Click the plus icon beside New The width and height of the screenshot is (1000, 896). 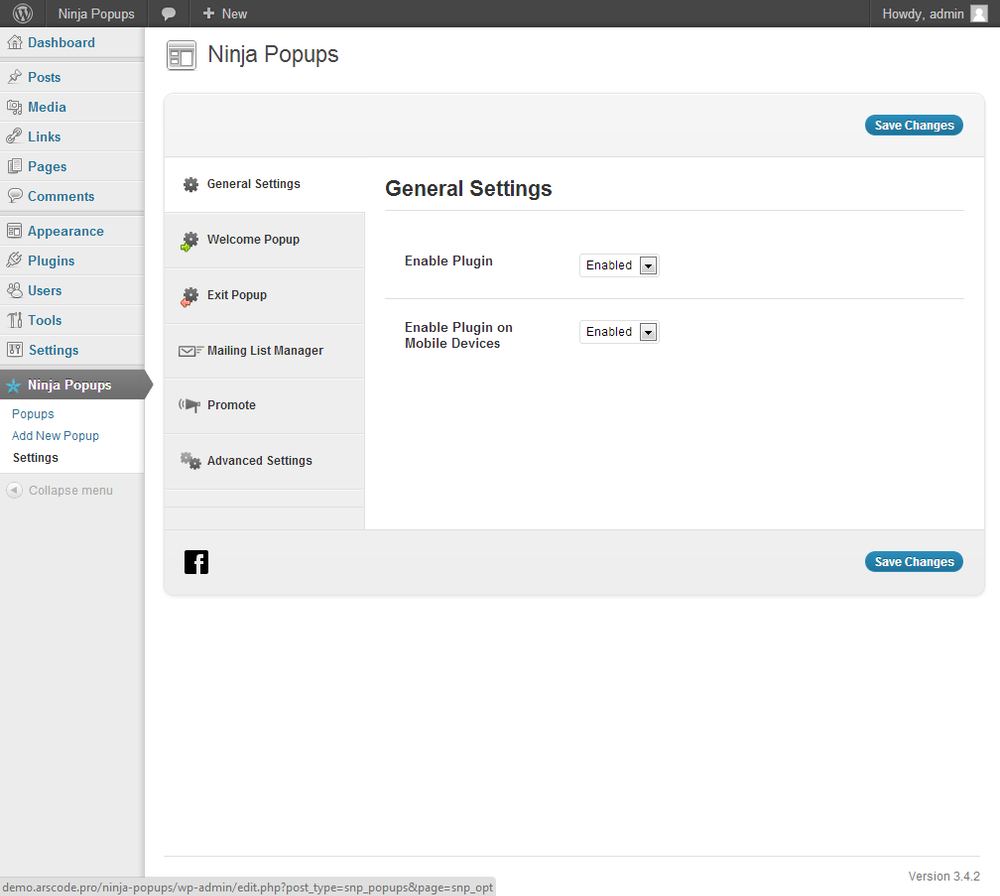click(x=209, y=13)
